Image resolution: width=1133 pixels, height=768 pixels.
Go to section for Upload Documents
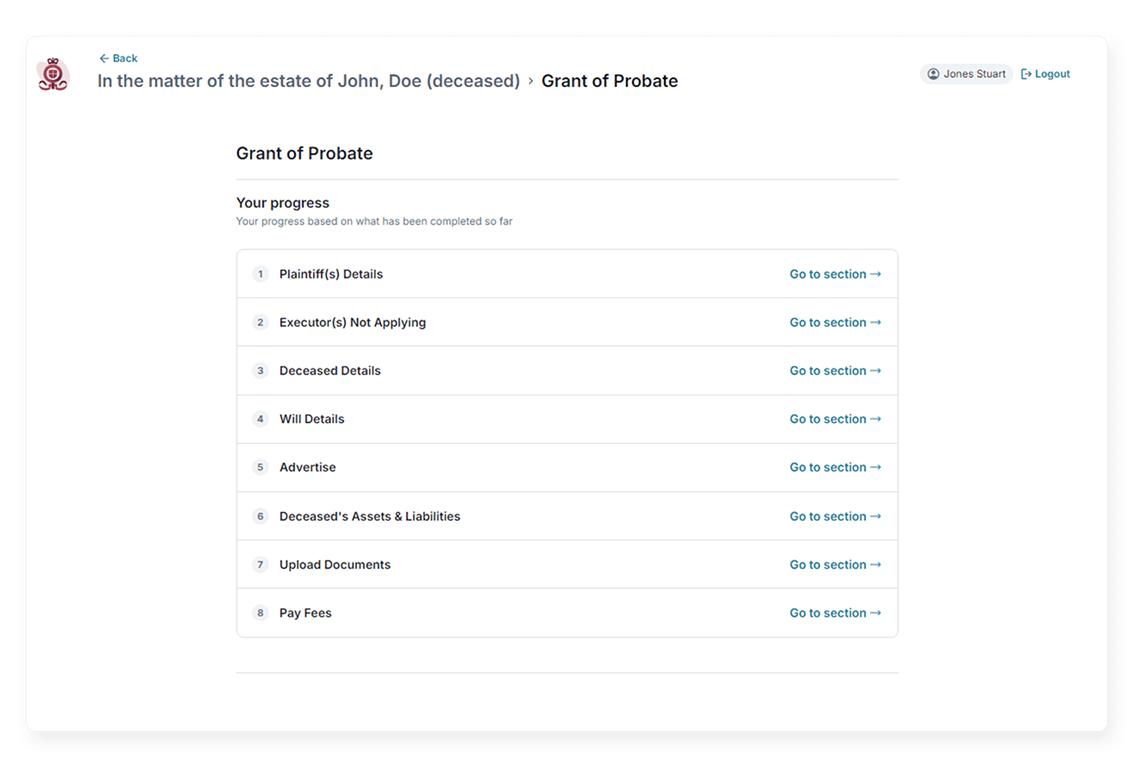click(x=835, y=564)
